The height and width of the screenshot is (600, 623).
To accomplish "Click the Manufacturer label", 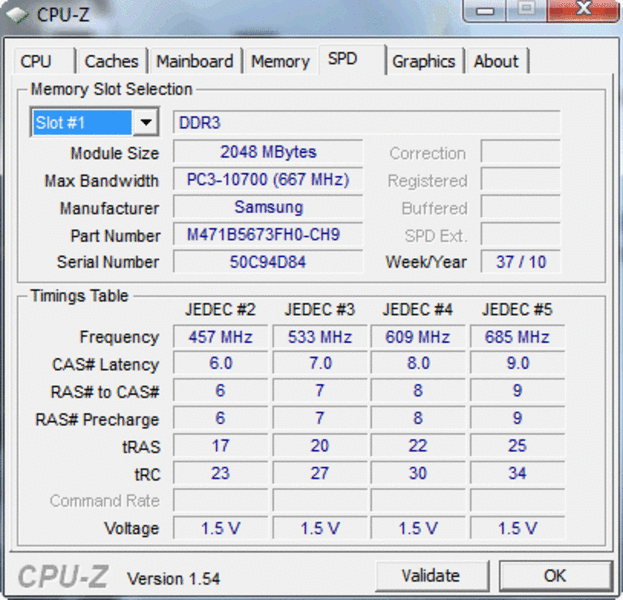I will click(x=109, y=208).
